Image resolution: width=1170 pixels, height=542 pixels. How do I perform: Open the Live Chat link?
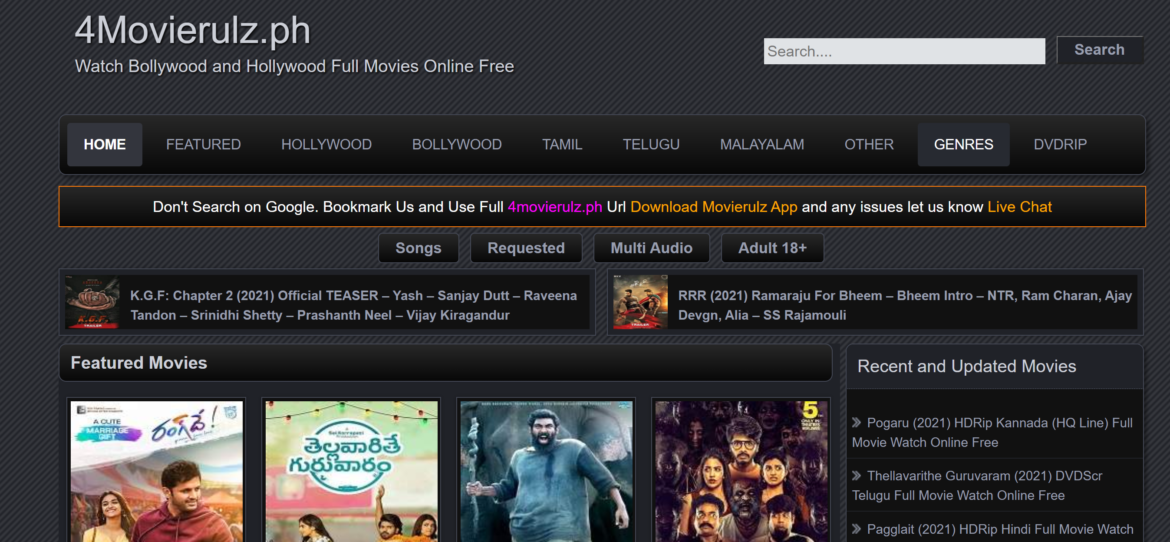pyautogui.click(x=1019, y=207)
